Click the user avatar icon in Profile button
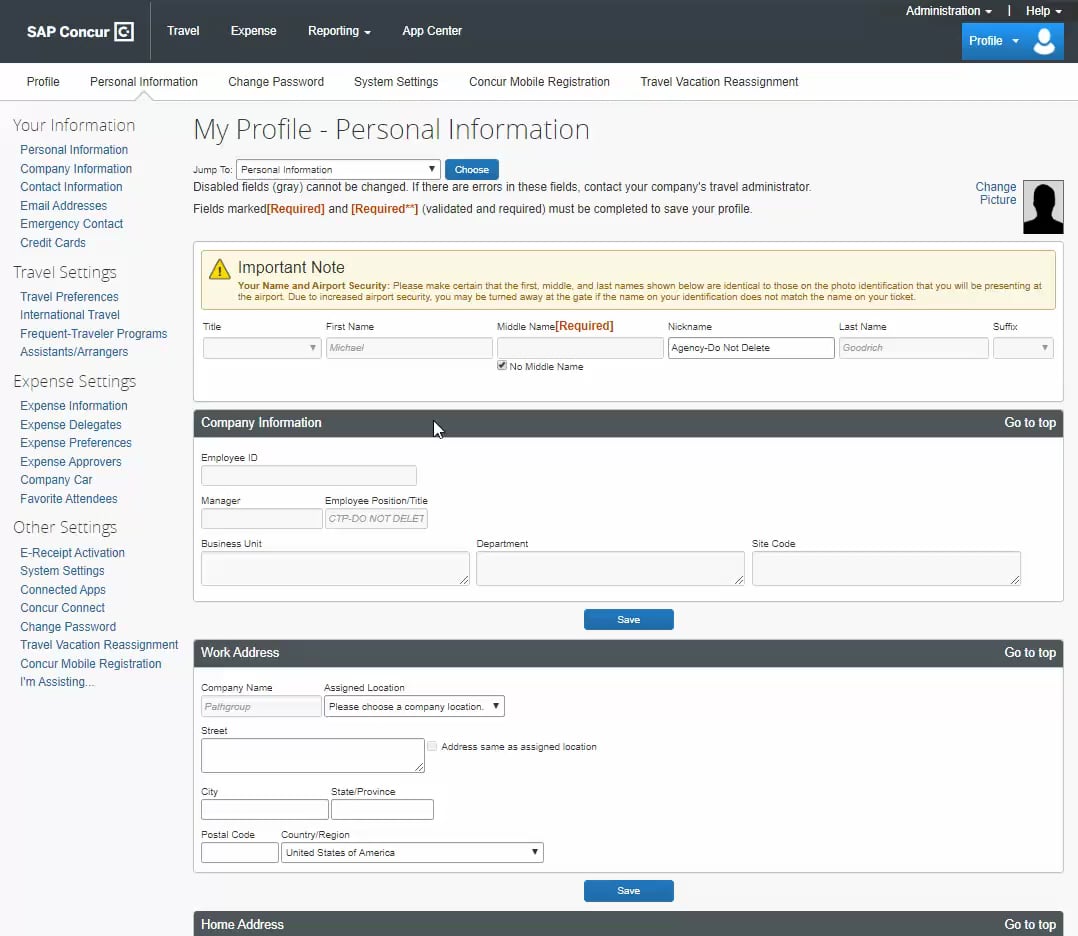The image size is (1078, 936). [x=1044, y=41]
